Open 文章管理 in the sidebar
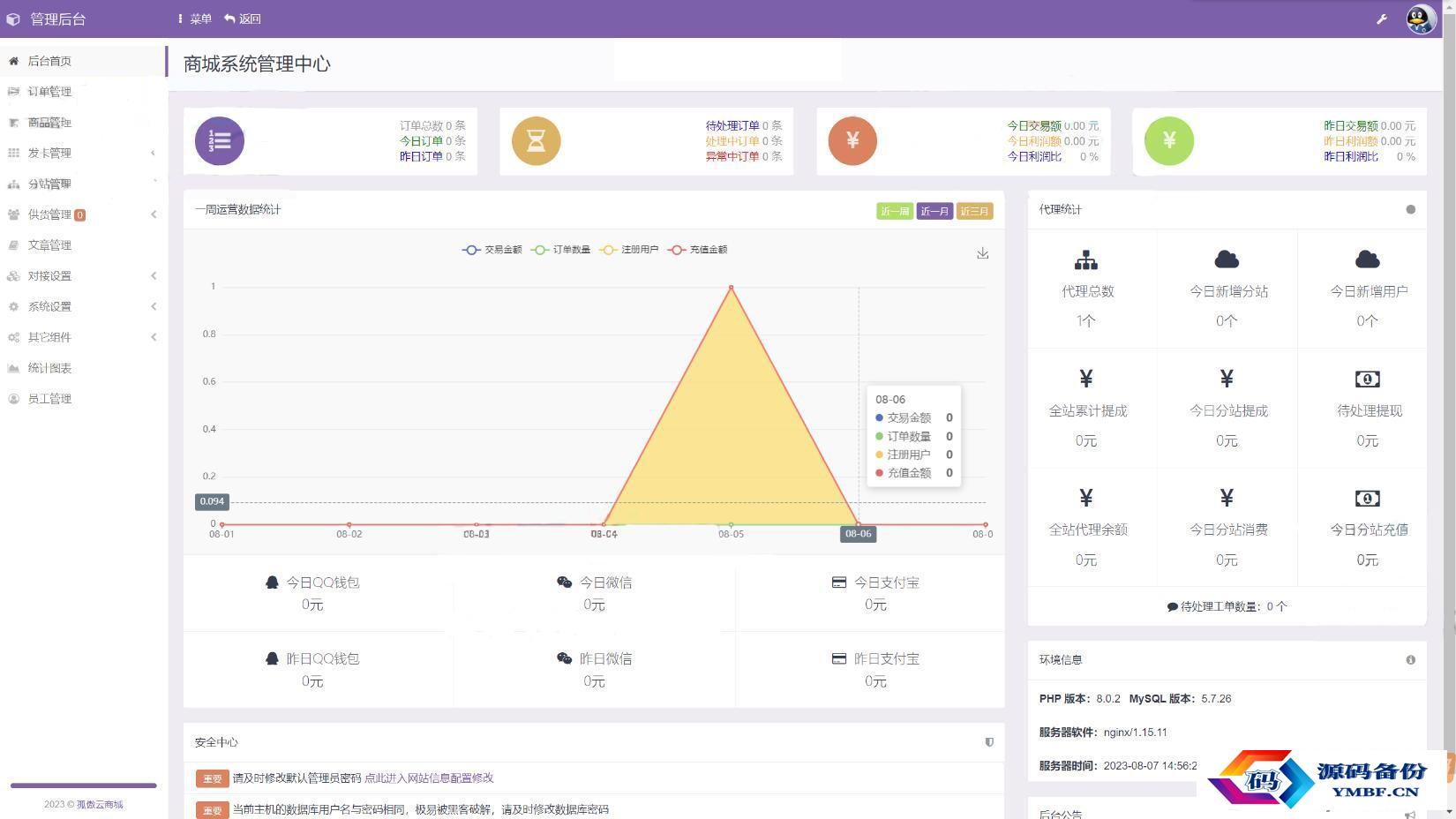 [x=83, y=245]
